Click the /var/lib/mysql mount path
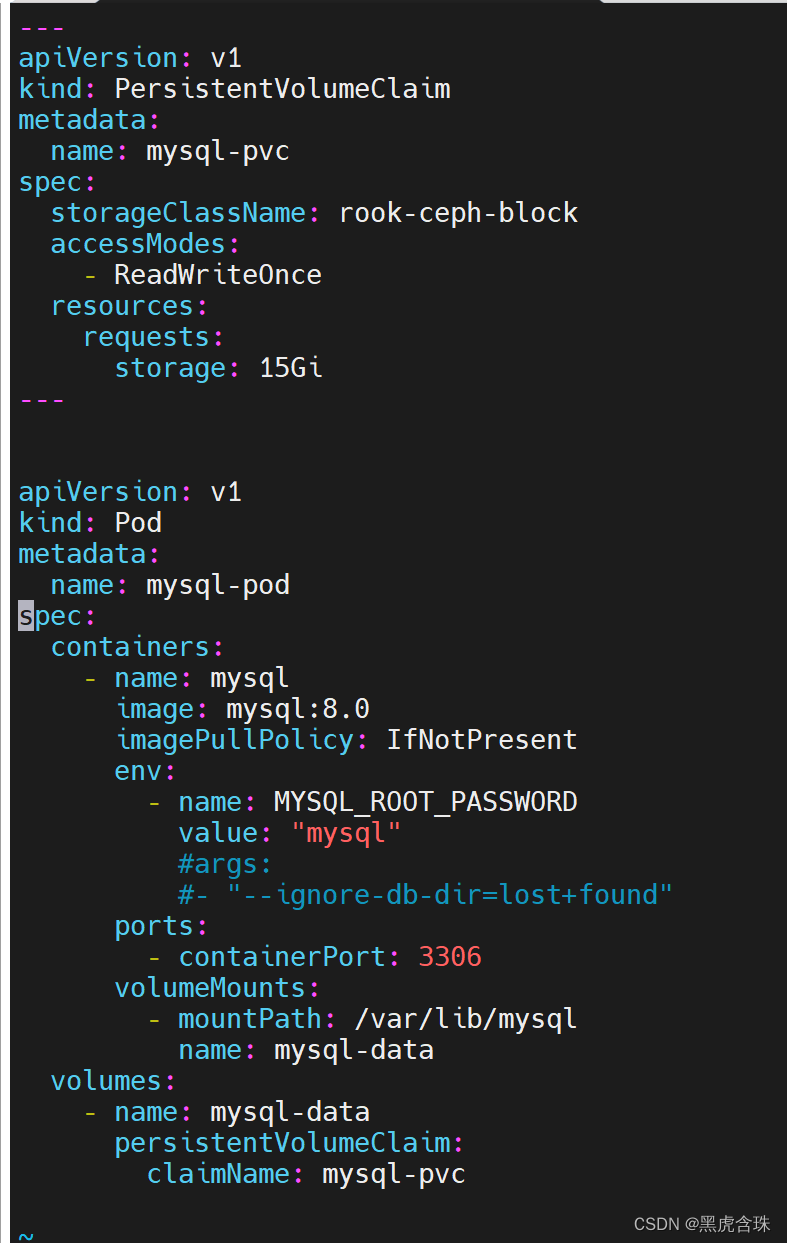Viewport: 787px width, 1243px height. 466,1019
